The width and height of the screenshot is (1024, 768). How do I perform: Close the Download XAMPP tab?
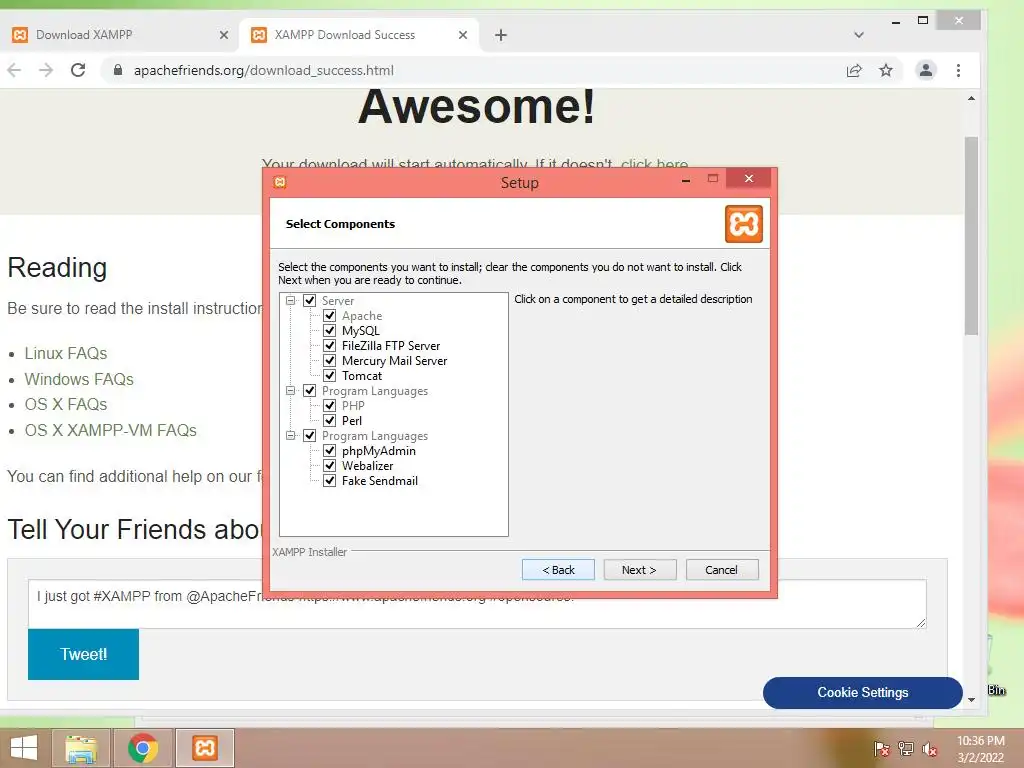pos(224,35)
